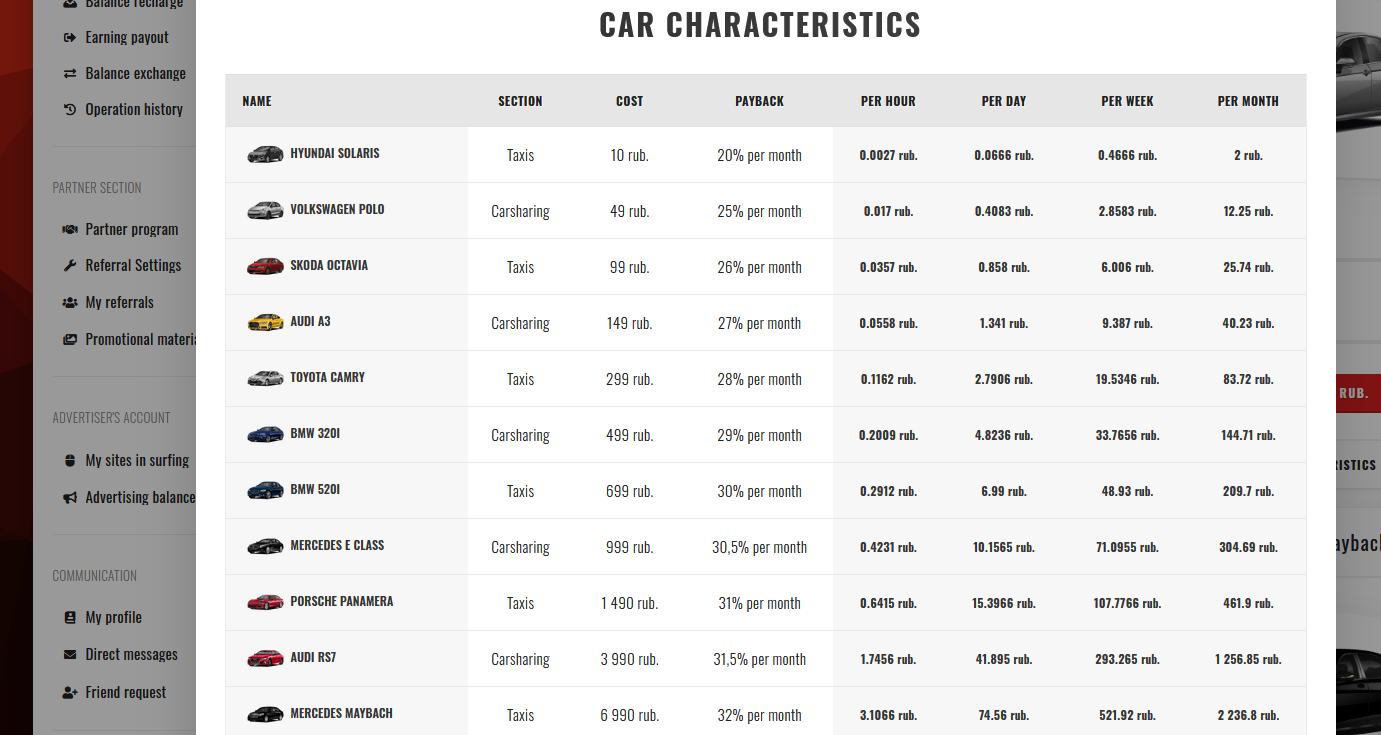Click the BMW 520I car thumbnail

pos(265,490)
